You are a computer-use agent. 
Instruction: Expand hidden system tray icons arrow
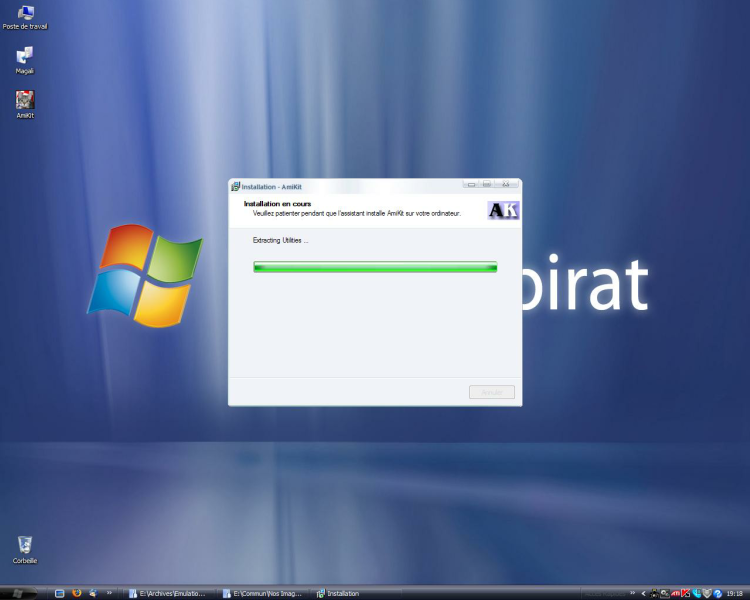pyautogui.click(x=644, y=594)
